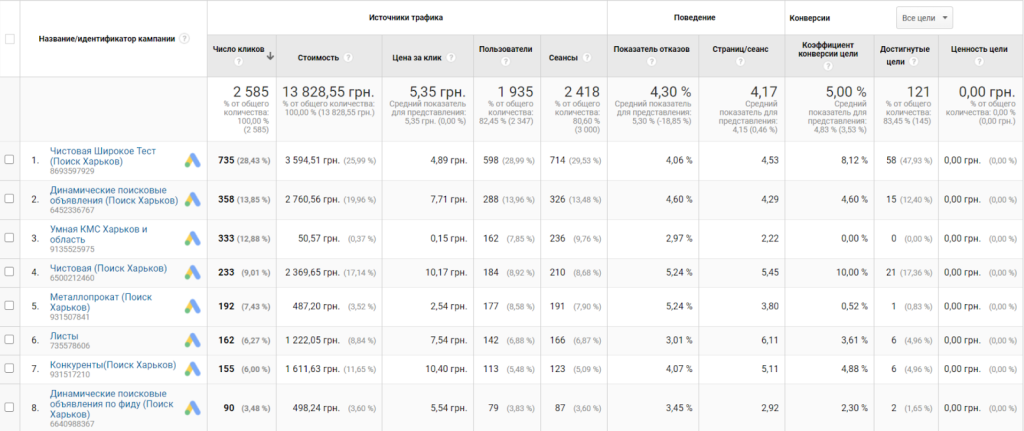Open Листы campaign link
This screenshot has width=1024, height=431.
point(64,336)
